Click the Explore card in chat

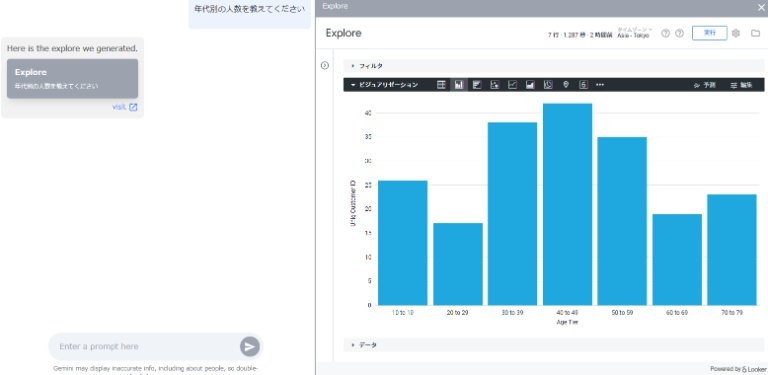[72, 79]
